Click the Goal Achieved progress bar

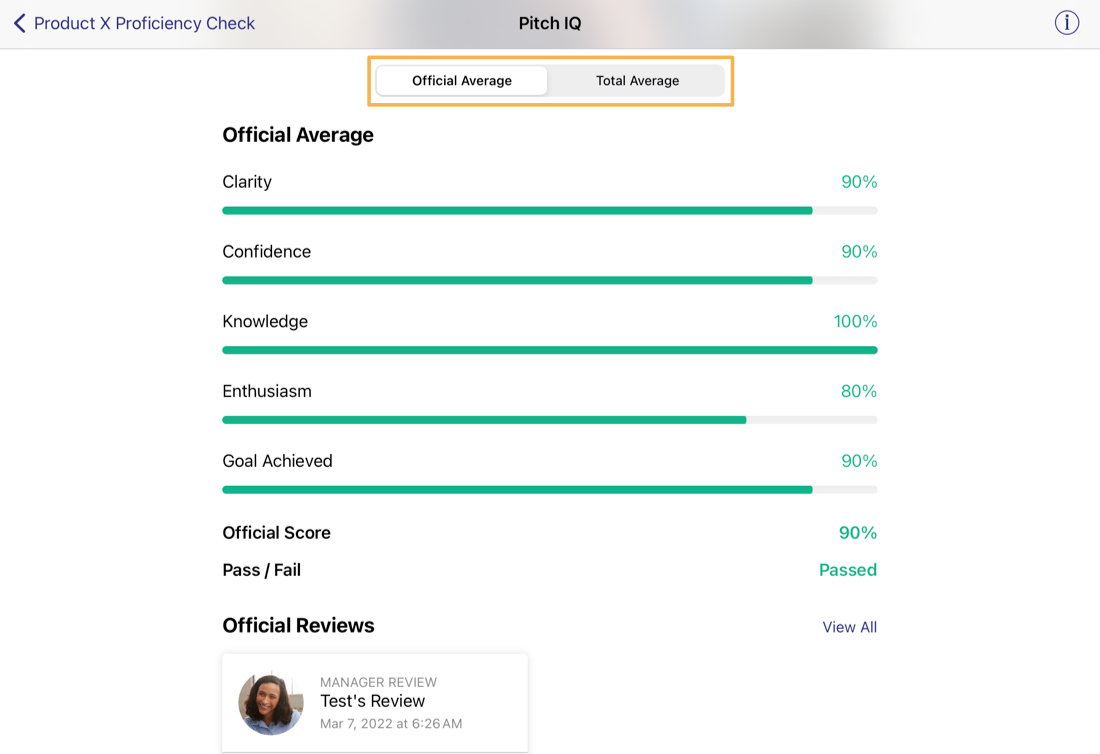coord(549,490)
